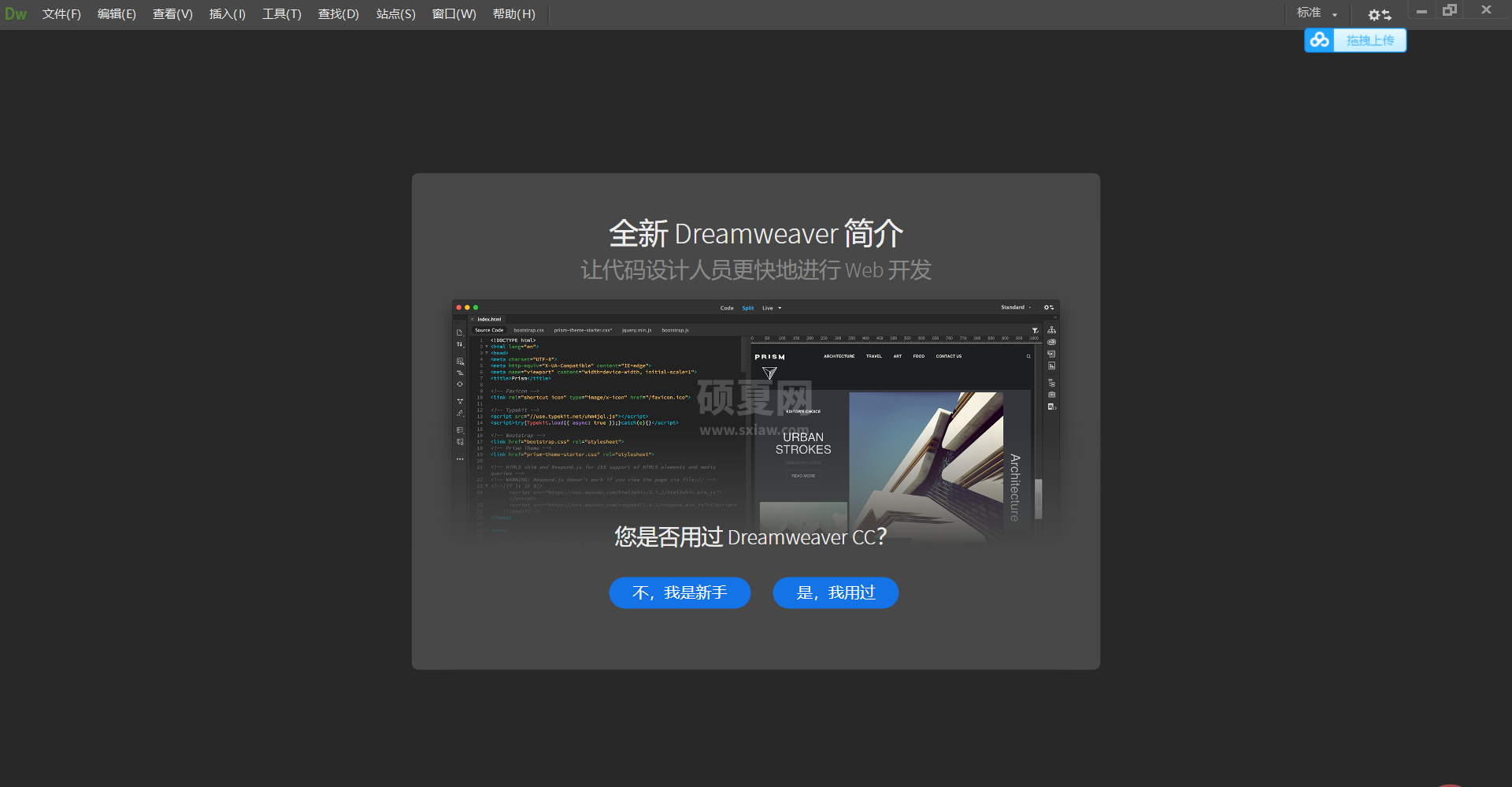The image size is (1512, 787).
Task: Open the 插入(I) menu
Action: pos(228,14)
